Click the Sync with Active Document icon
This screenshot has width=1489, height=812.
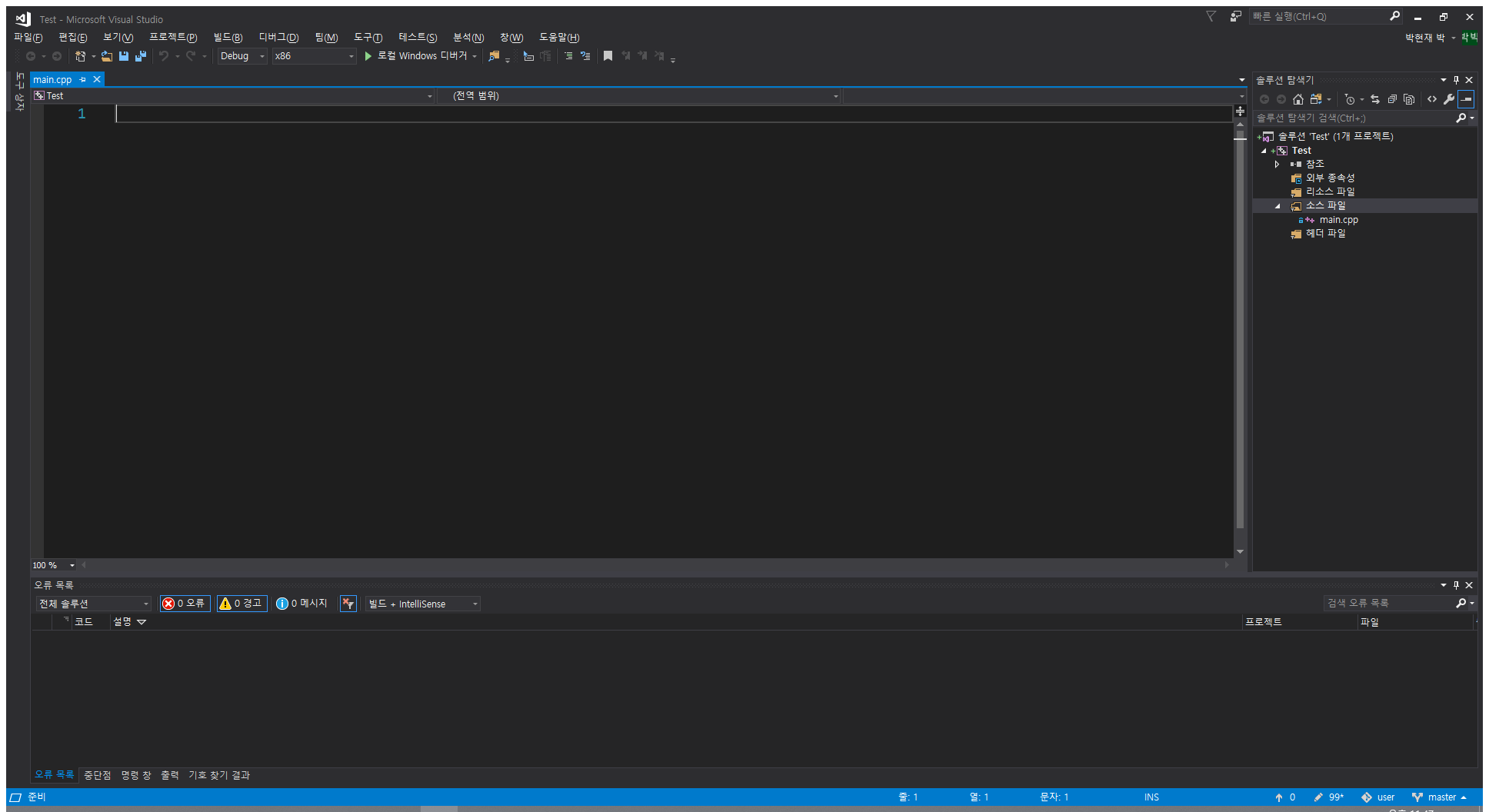(x=1375, y=99)
